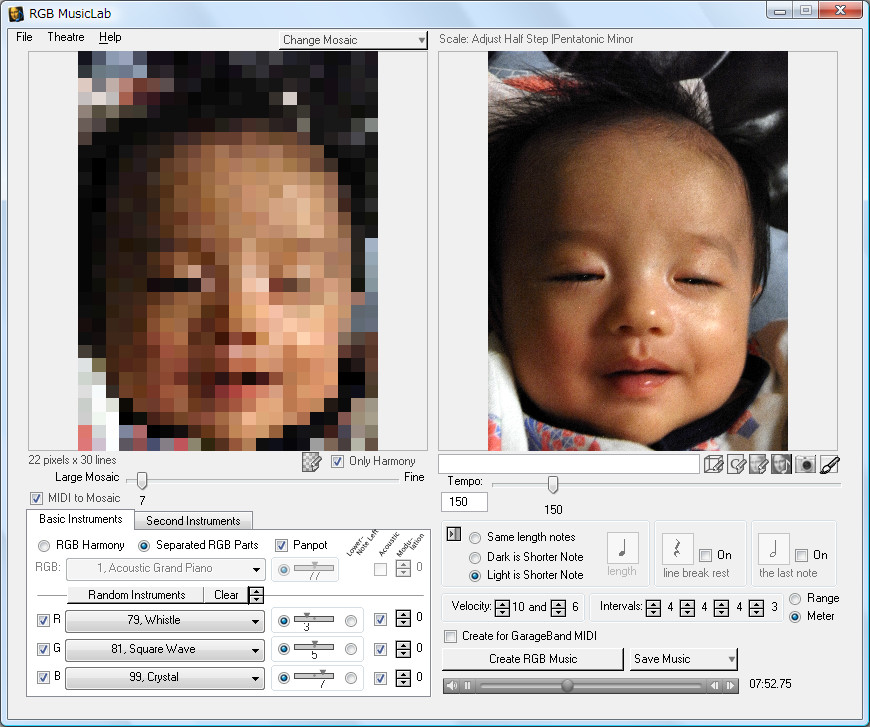The width and height of the screenshot is (870, 727).
Task: Adjust the modulation stepper in R row
Action: [x=403, y=619]
